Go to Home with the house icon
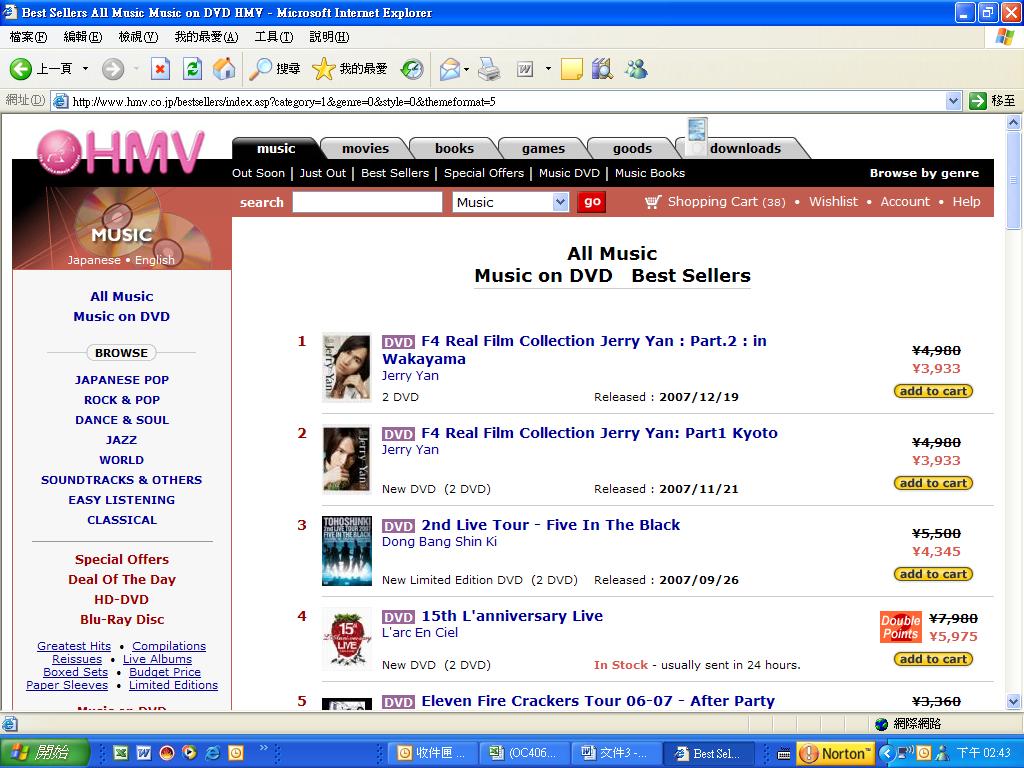Screen dimensions: 1024x768 [x=224, y=69]
